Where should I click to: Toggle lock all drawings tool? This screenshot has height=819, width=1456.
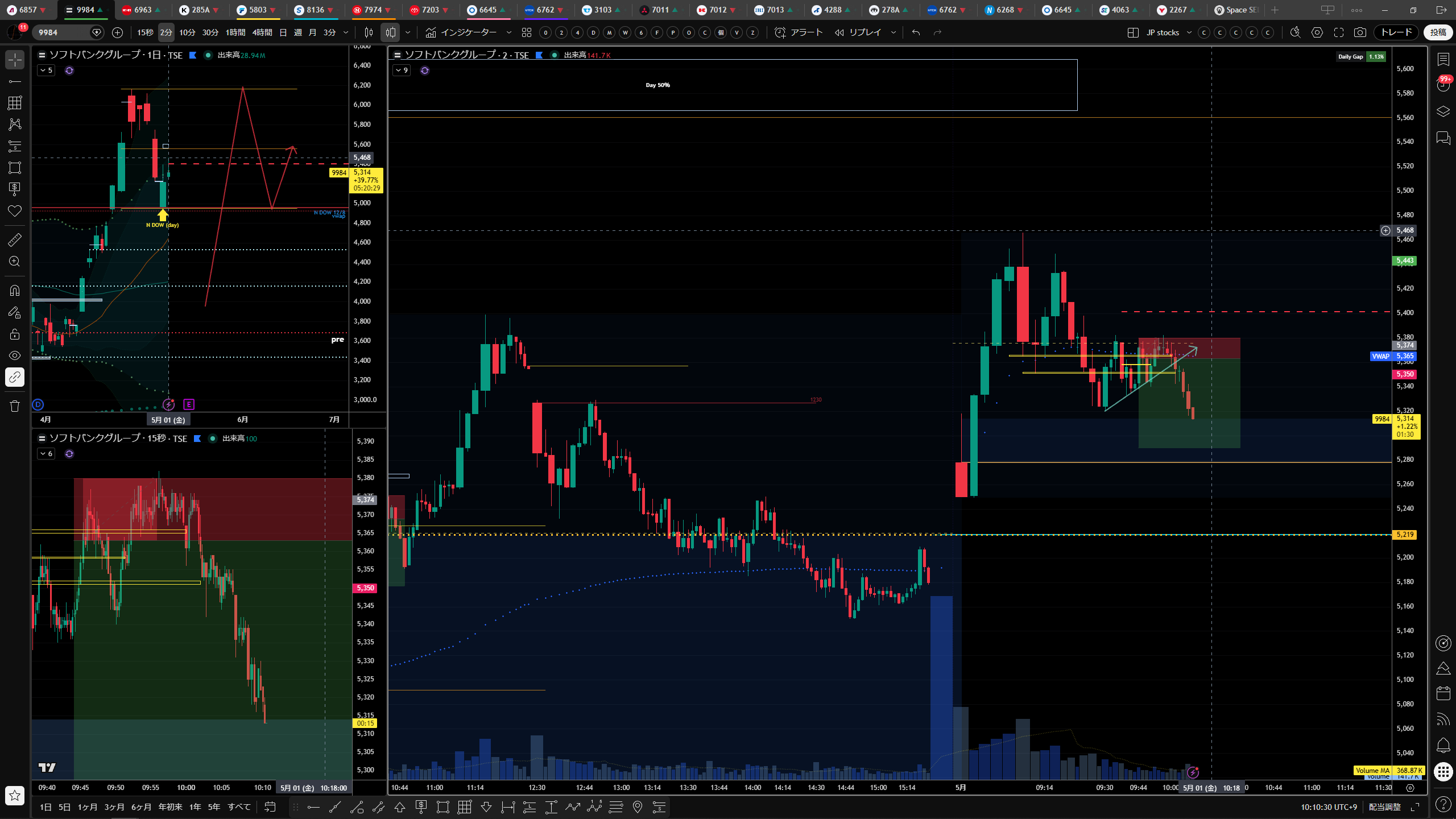point(15,334)
